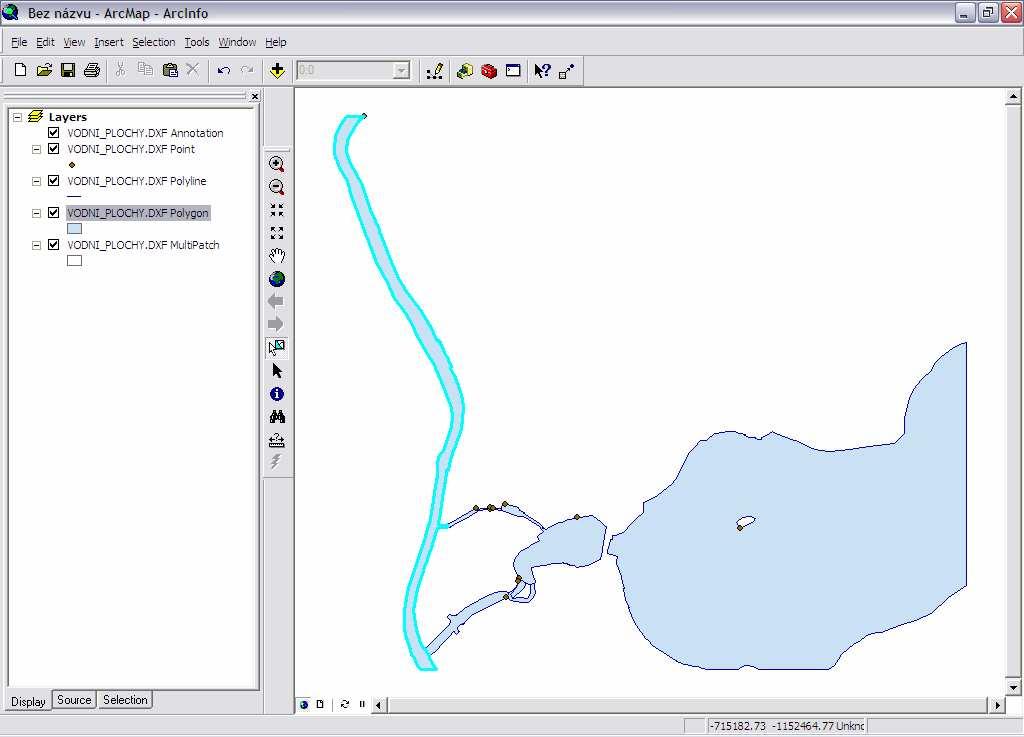Screen dimensions: 1024x737
Task: Choose the Select Features tool
Action: coord(277,347)
